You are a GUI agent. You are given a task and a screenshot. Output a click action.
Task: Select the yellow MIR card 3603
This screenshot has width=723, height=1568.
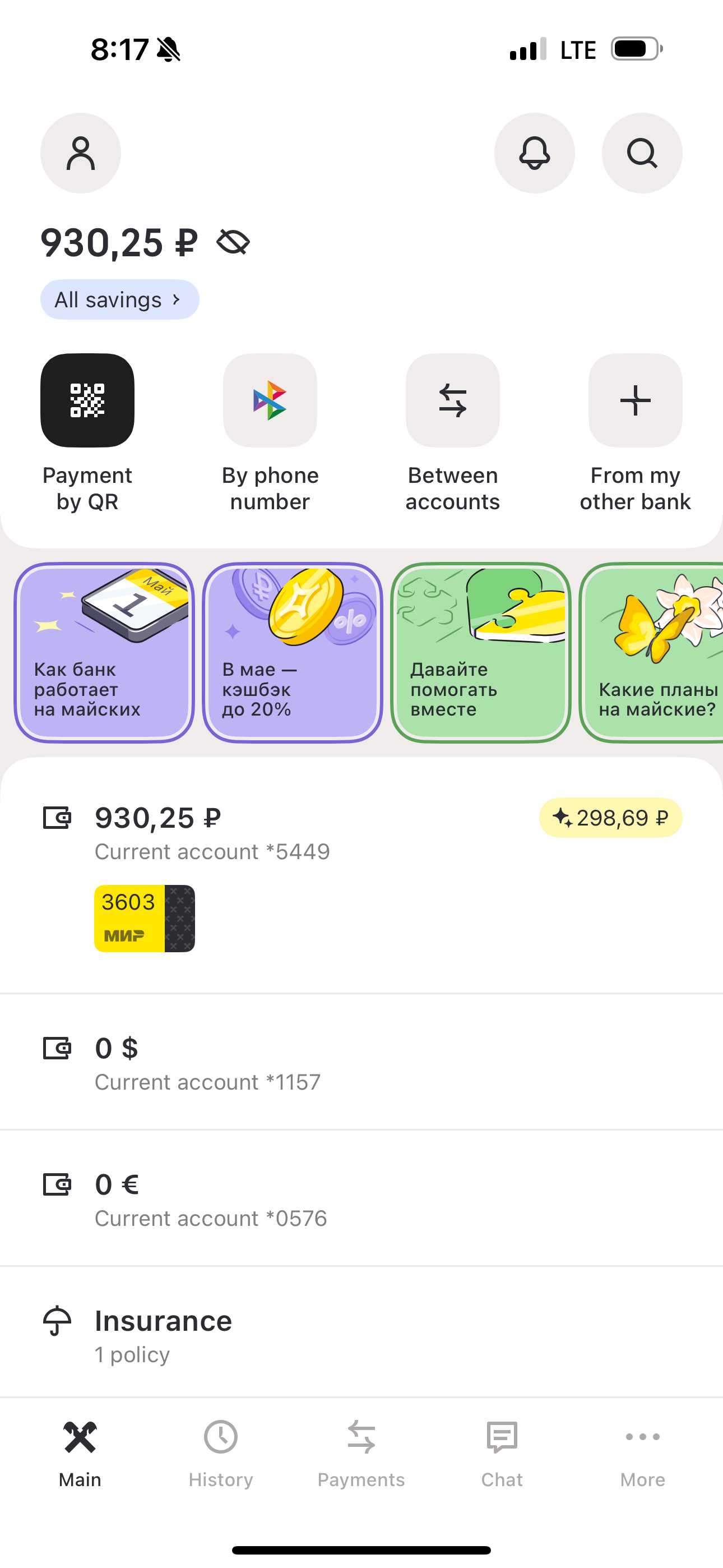coord(145,919)
